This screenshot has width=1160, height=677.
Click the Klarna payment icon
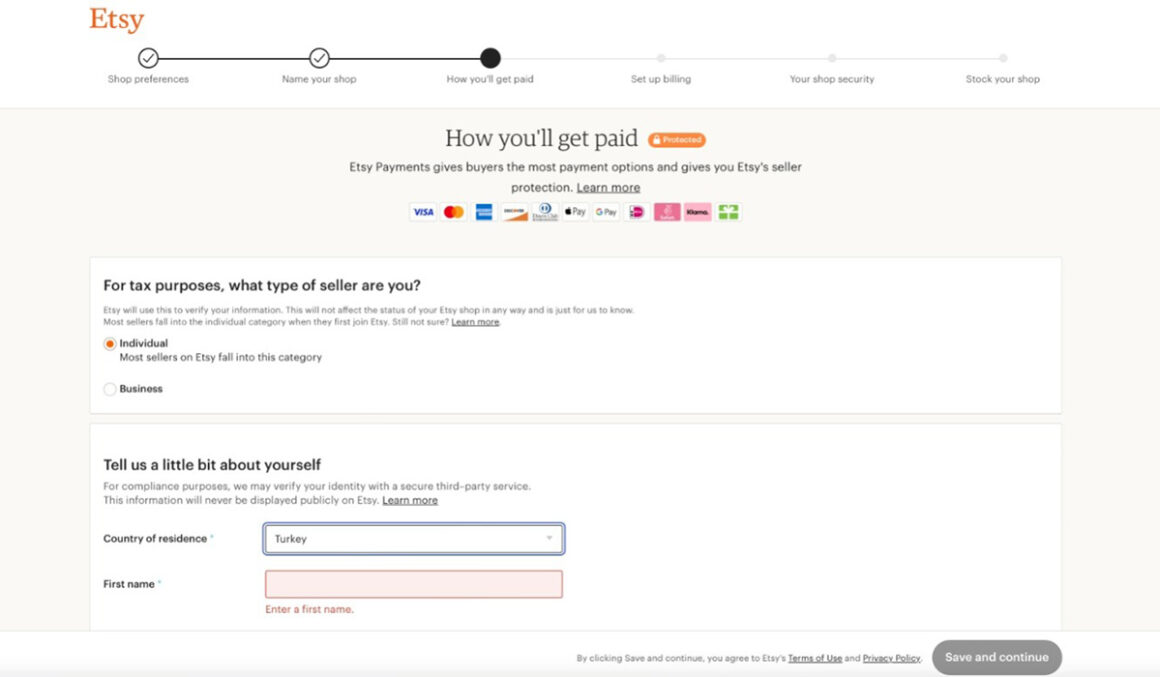pyautogui.click(x=695, y=211)
